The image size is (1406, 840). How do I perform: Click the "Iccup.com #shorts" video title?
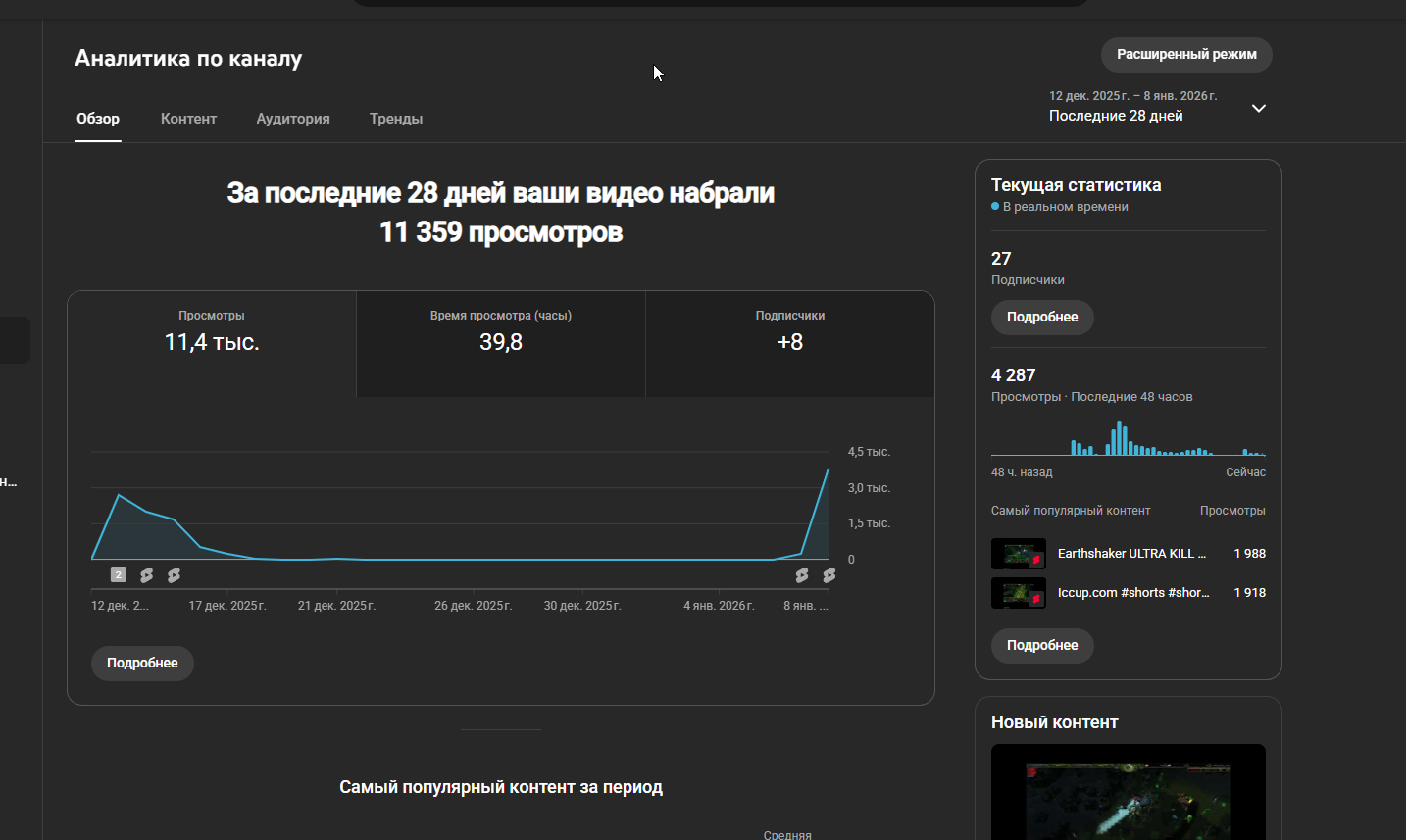(x=1133, y=593)
